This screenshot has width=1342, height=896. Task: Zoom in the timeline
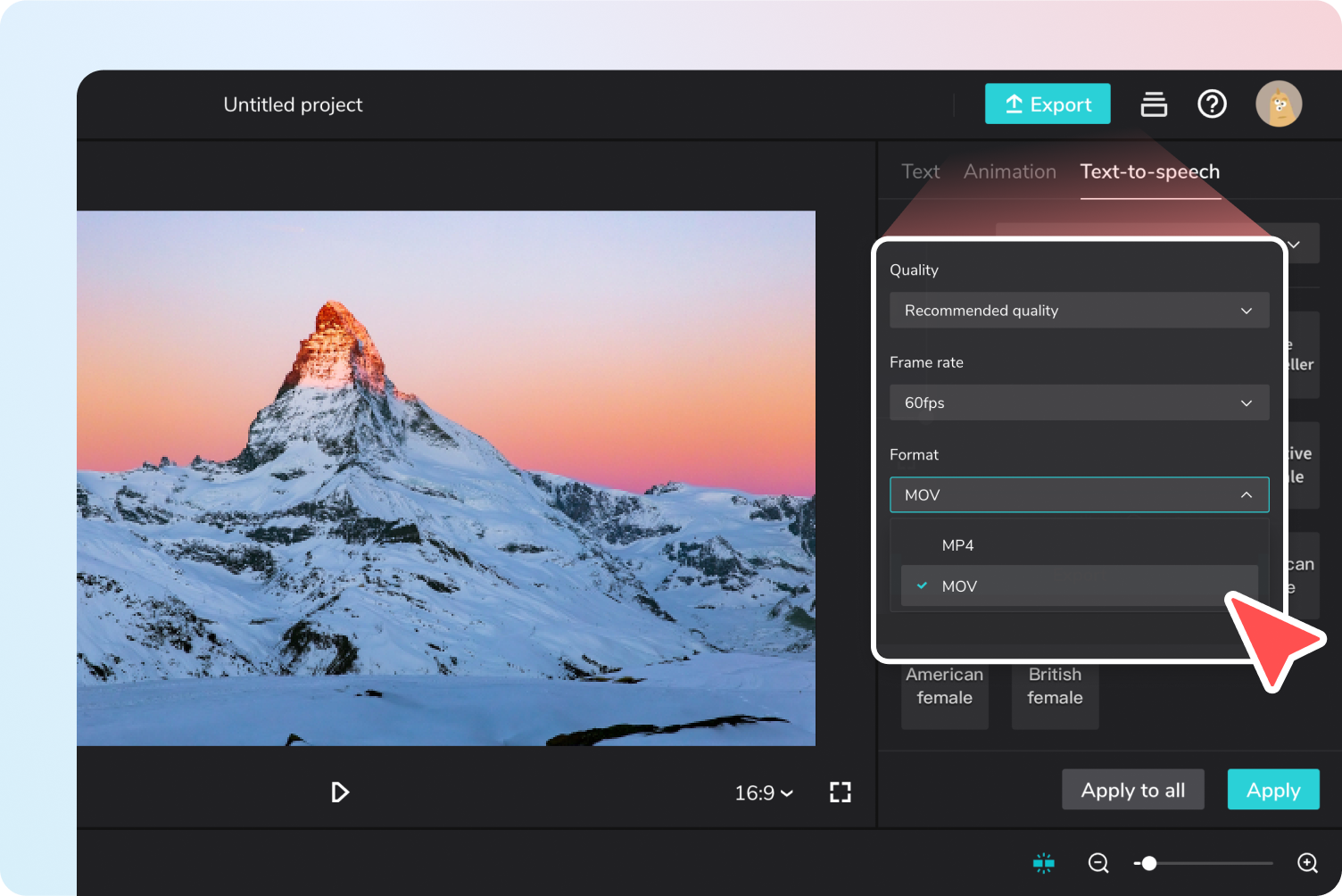point(1307,863)
